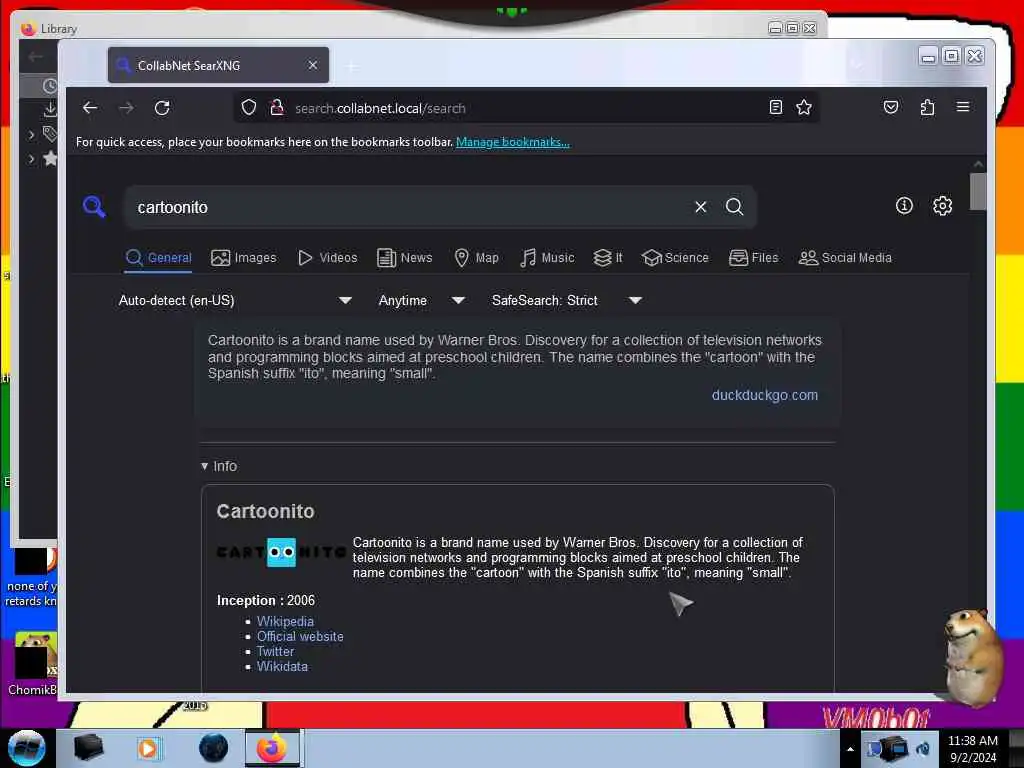Click the insecure connection padlock icon

tap(277, 107)
